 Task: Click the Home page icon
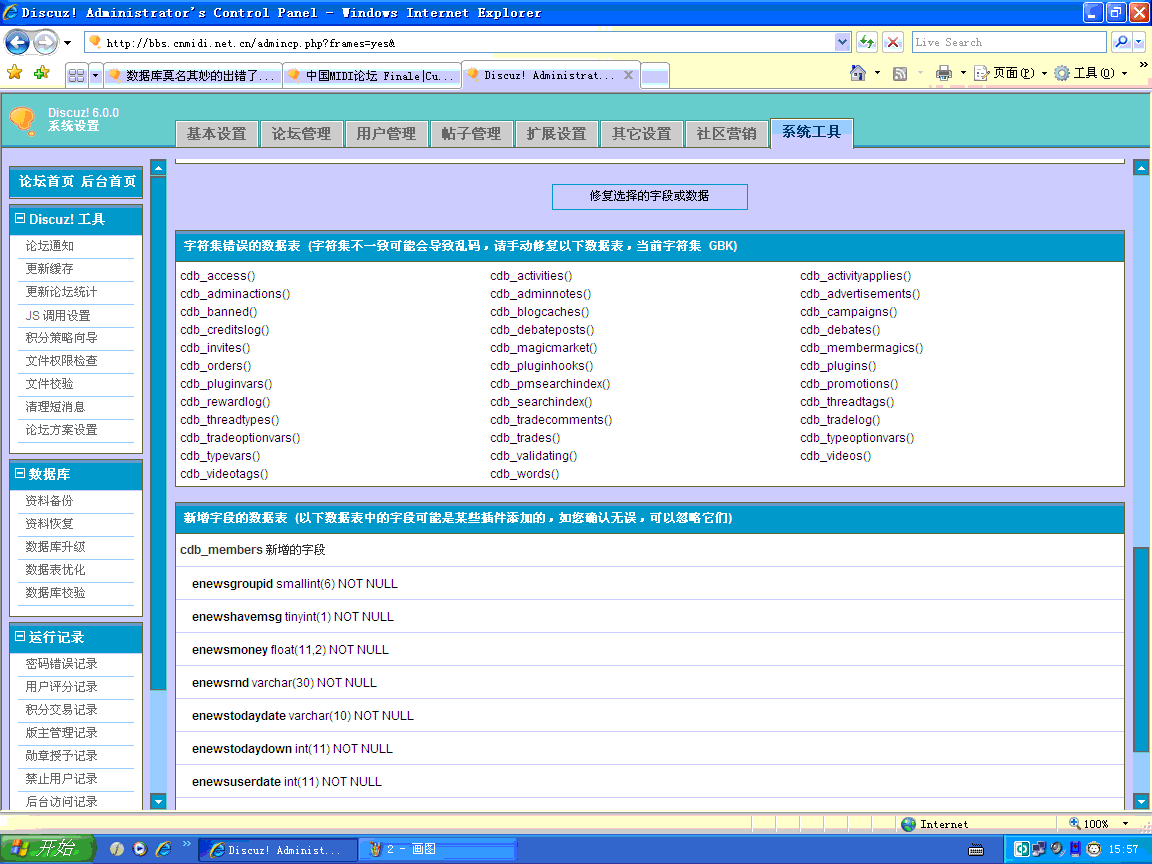point(857,73)
